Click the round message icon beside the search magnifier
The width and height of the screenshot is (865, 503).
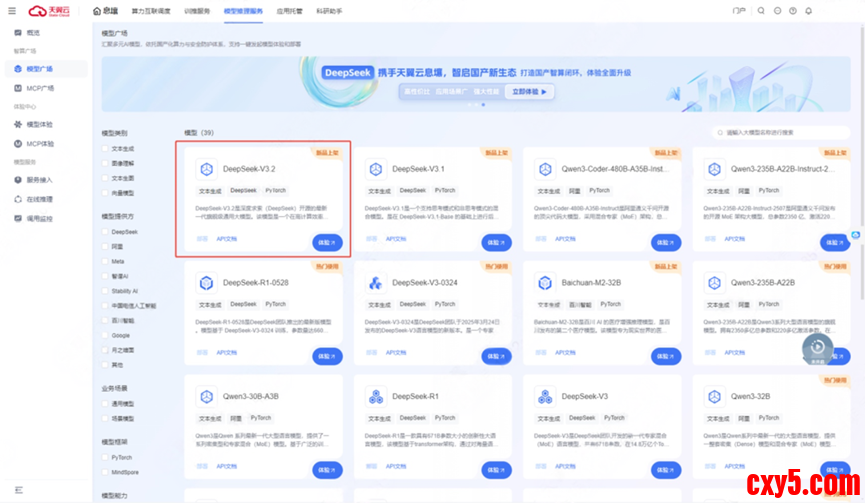(777, 10)
